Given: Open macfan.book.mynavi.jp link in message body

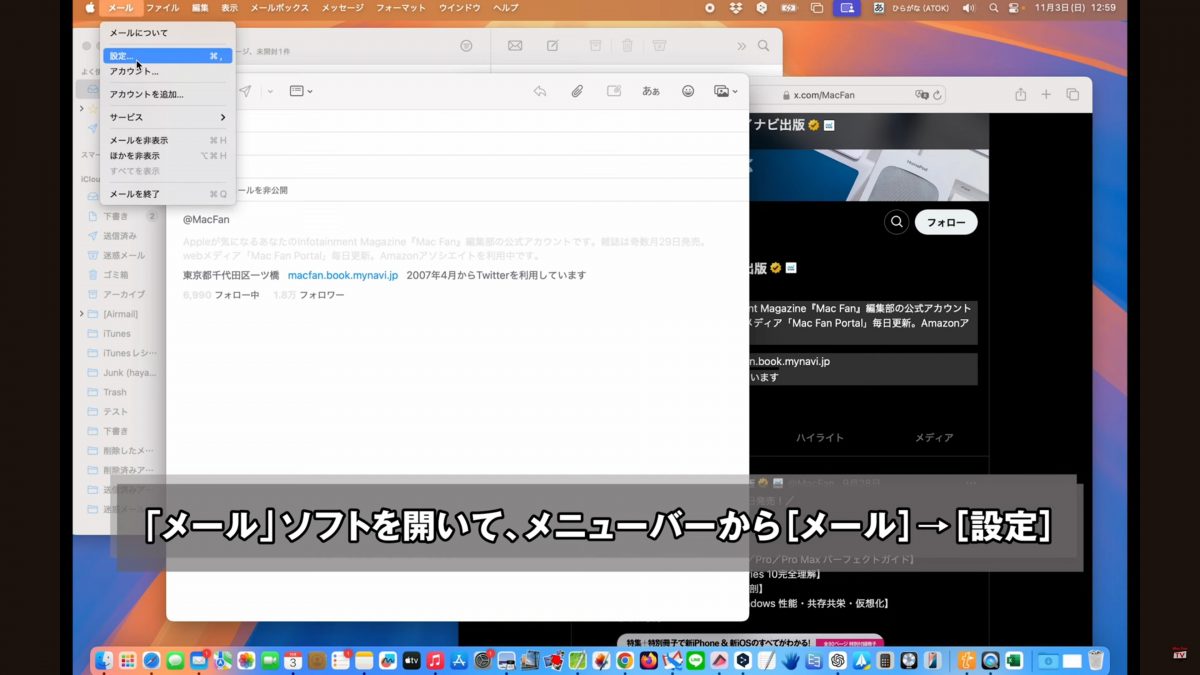Looking at the screenshot, I should coord(343,275).
